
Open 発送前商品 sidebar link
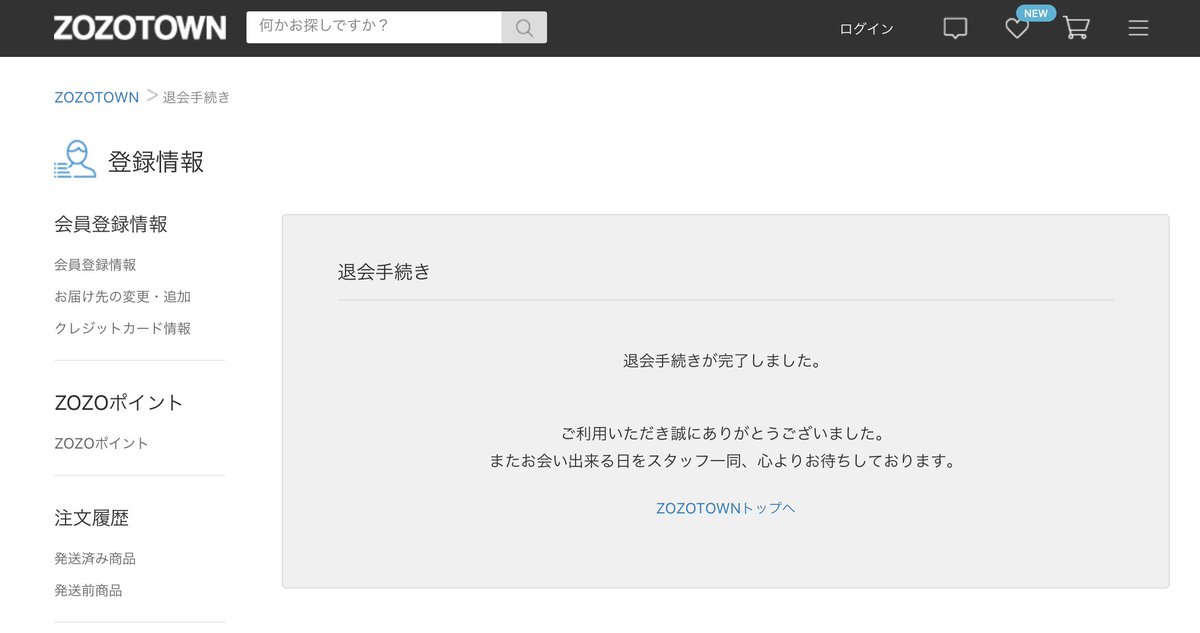(88, 591)
